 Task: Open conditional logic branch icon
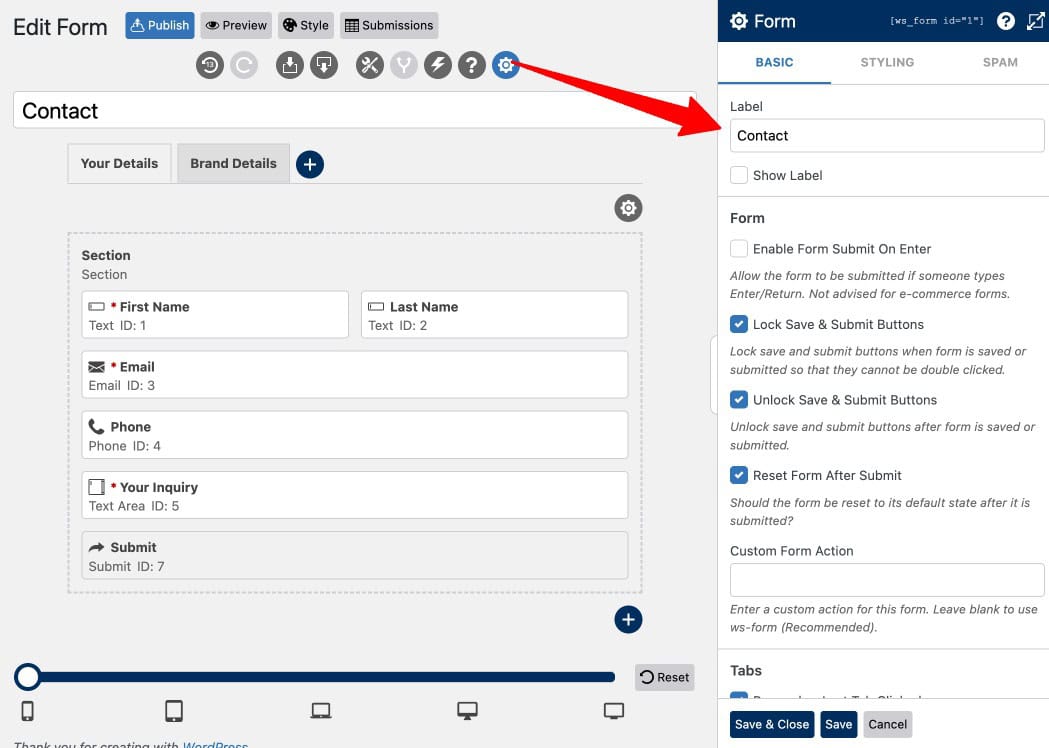pos(403,65)
